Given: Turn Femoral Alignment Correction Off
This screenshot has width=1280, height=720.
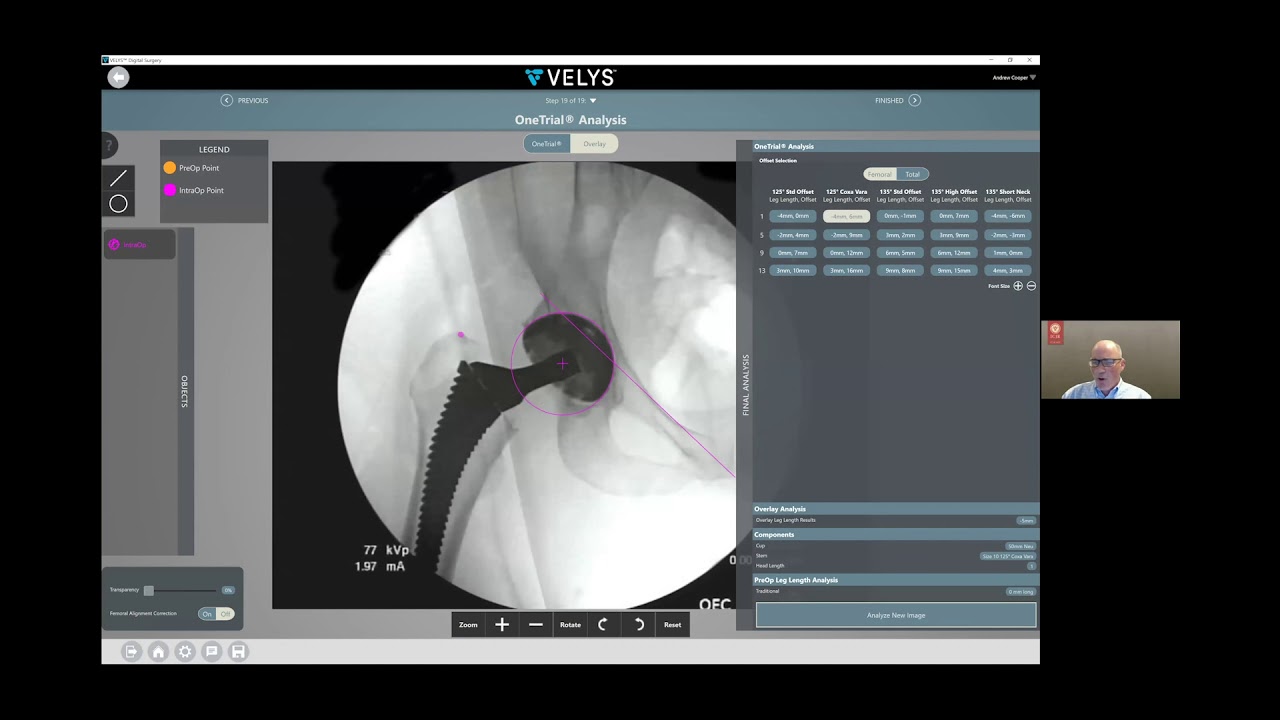Looking at the screenshot, I should [x=225, y=613].
